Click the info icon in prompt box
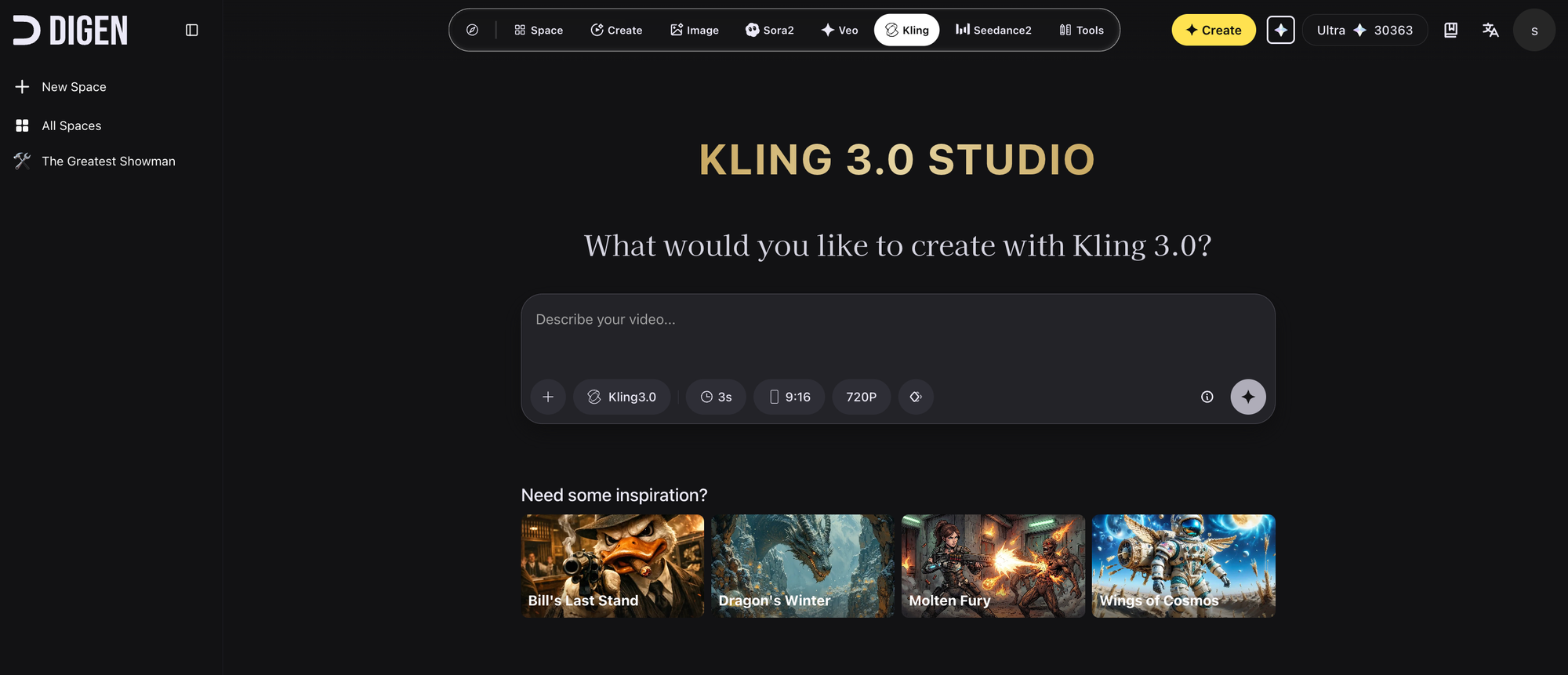This screenshot has width=1568, height=675. (x=1207, y=397)
